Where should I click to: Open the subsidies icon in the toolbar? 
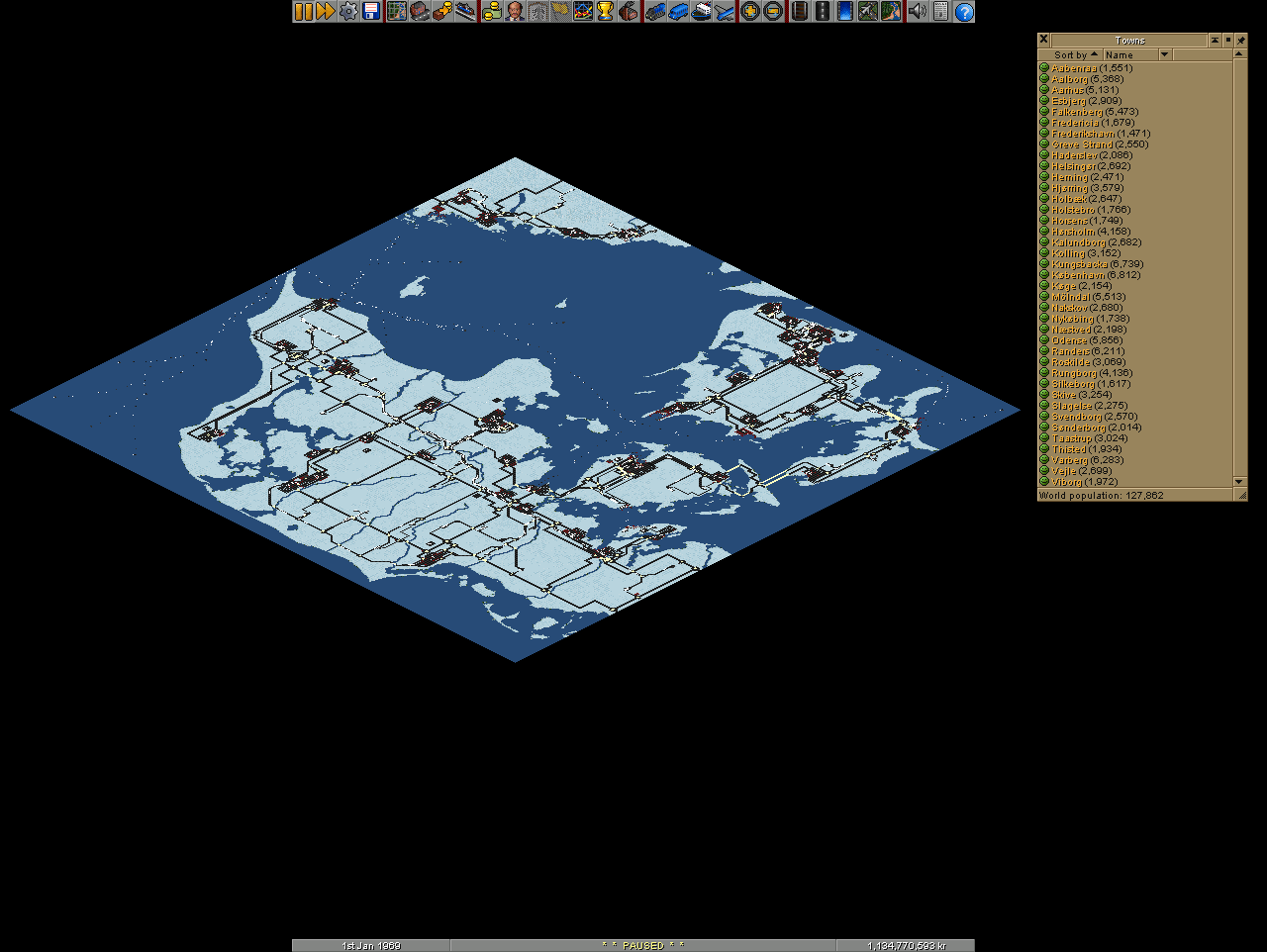[442, 12]
